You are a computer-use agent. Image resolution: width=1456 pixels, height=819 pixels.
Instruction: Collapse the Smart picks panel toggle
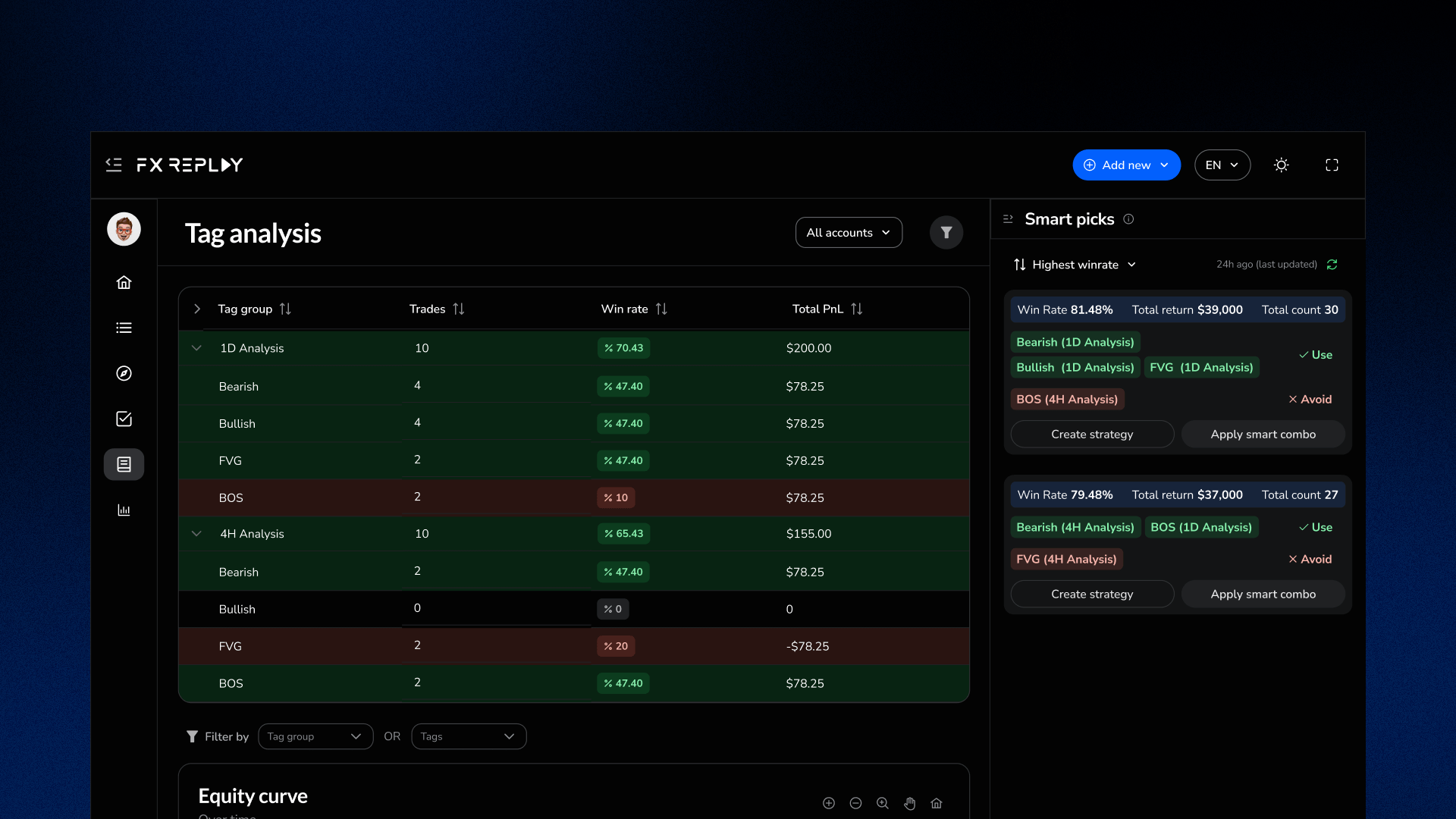point(1008,219)
